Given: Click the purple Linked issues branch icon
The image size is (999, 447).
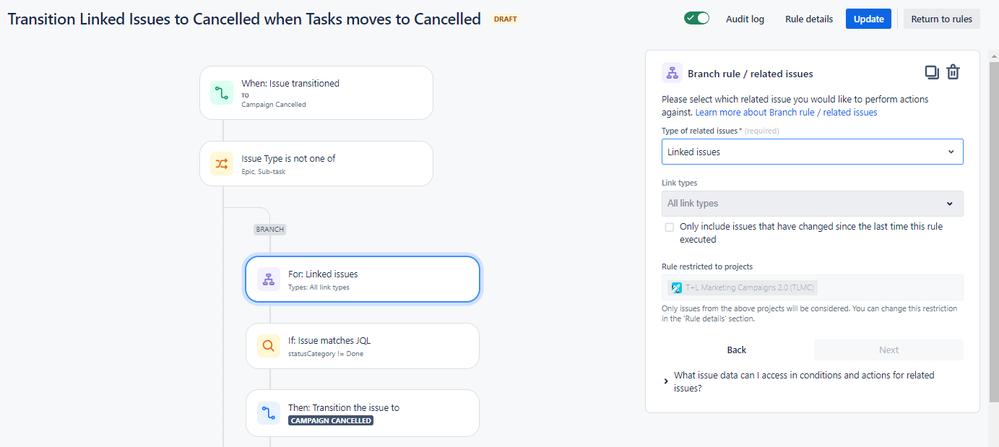Looking at the screenshot, I should point(268,280).
